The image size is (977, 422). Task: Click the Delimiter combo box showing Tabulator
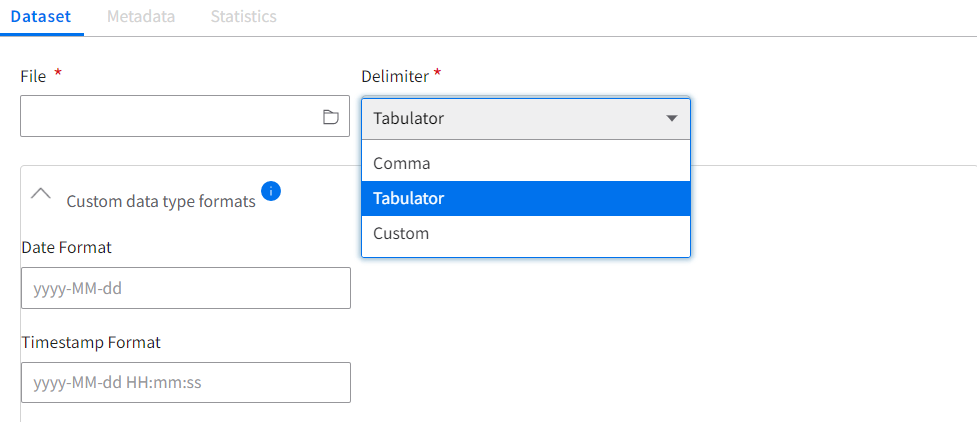[526, 118]
